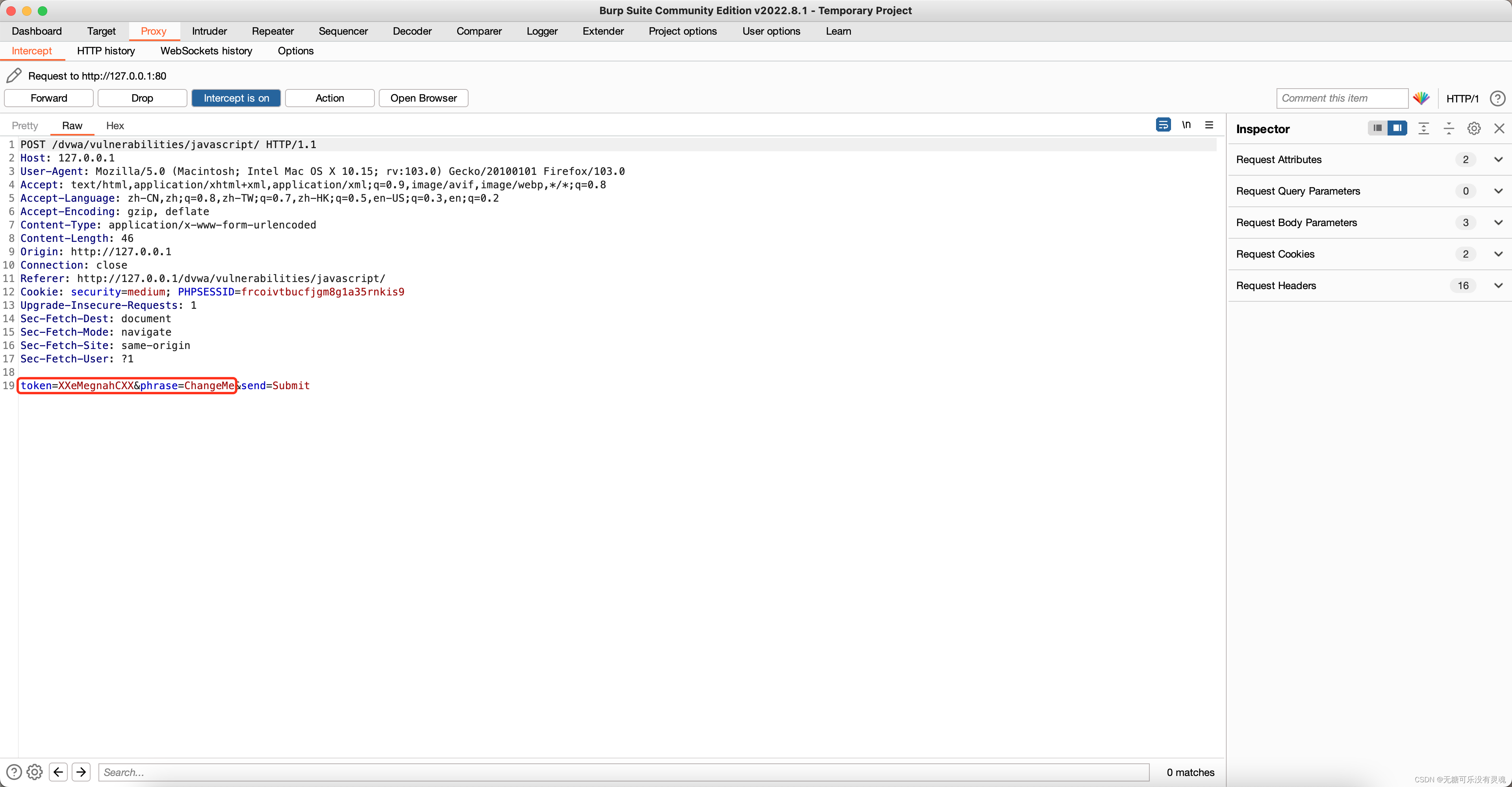1512x787 pixels.
Task: Open the Extender tab
Action: (603, 31)
